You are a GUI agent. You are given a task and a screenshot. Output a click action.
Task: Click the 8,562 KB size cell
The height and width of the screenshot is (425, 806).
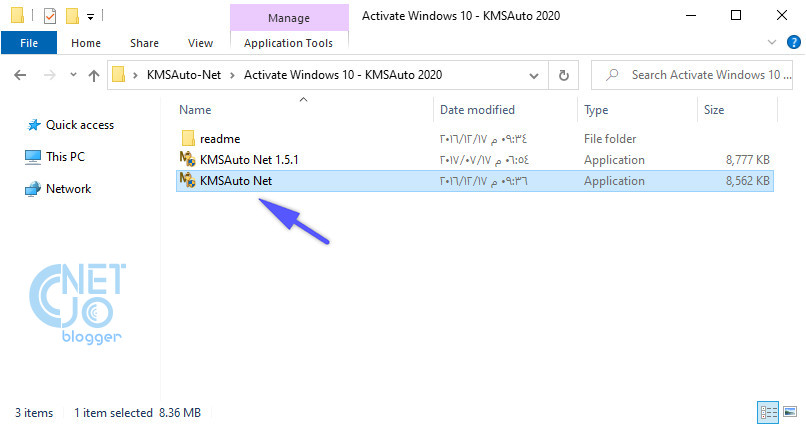point(747,181)
